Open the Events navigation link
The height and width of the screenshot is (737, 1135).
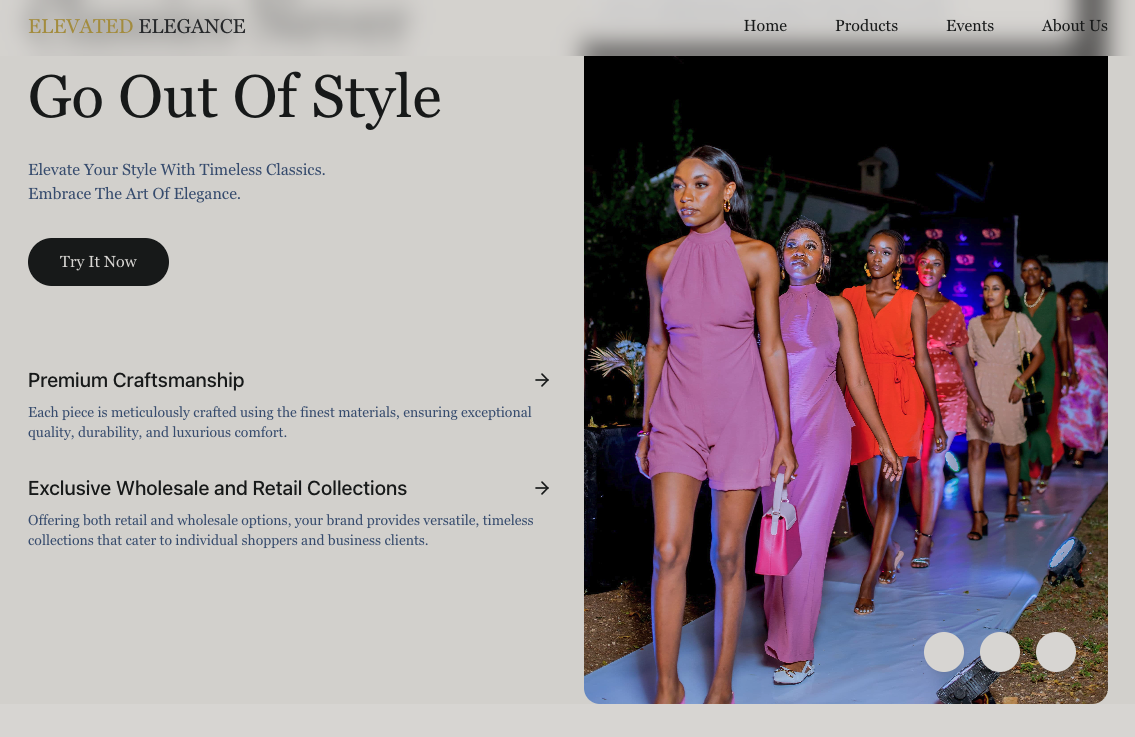969,26
